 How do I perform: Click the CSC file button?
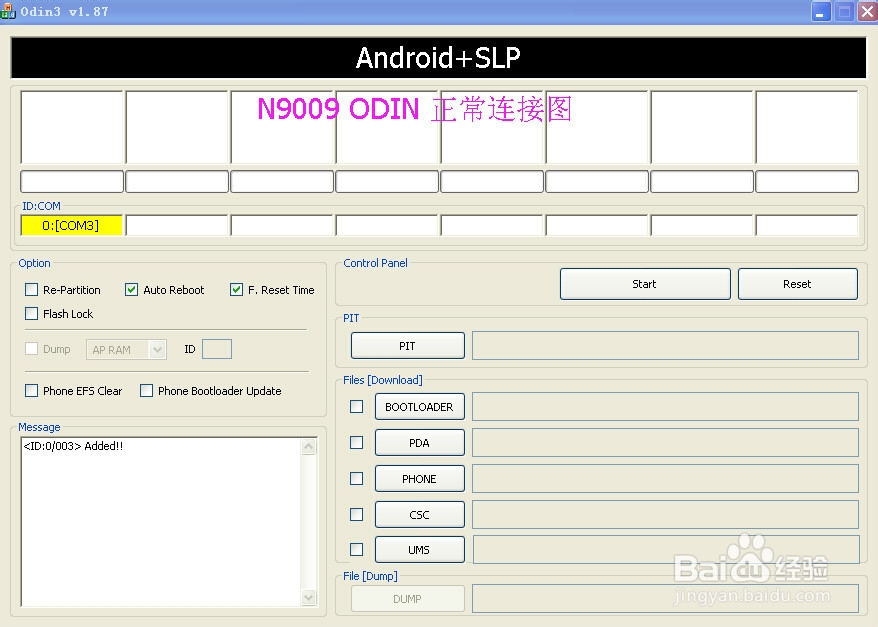(419, 514)
